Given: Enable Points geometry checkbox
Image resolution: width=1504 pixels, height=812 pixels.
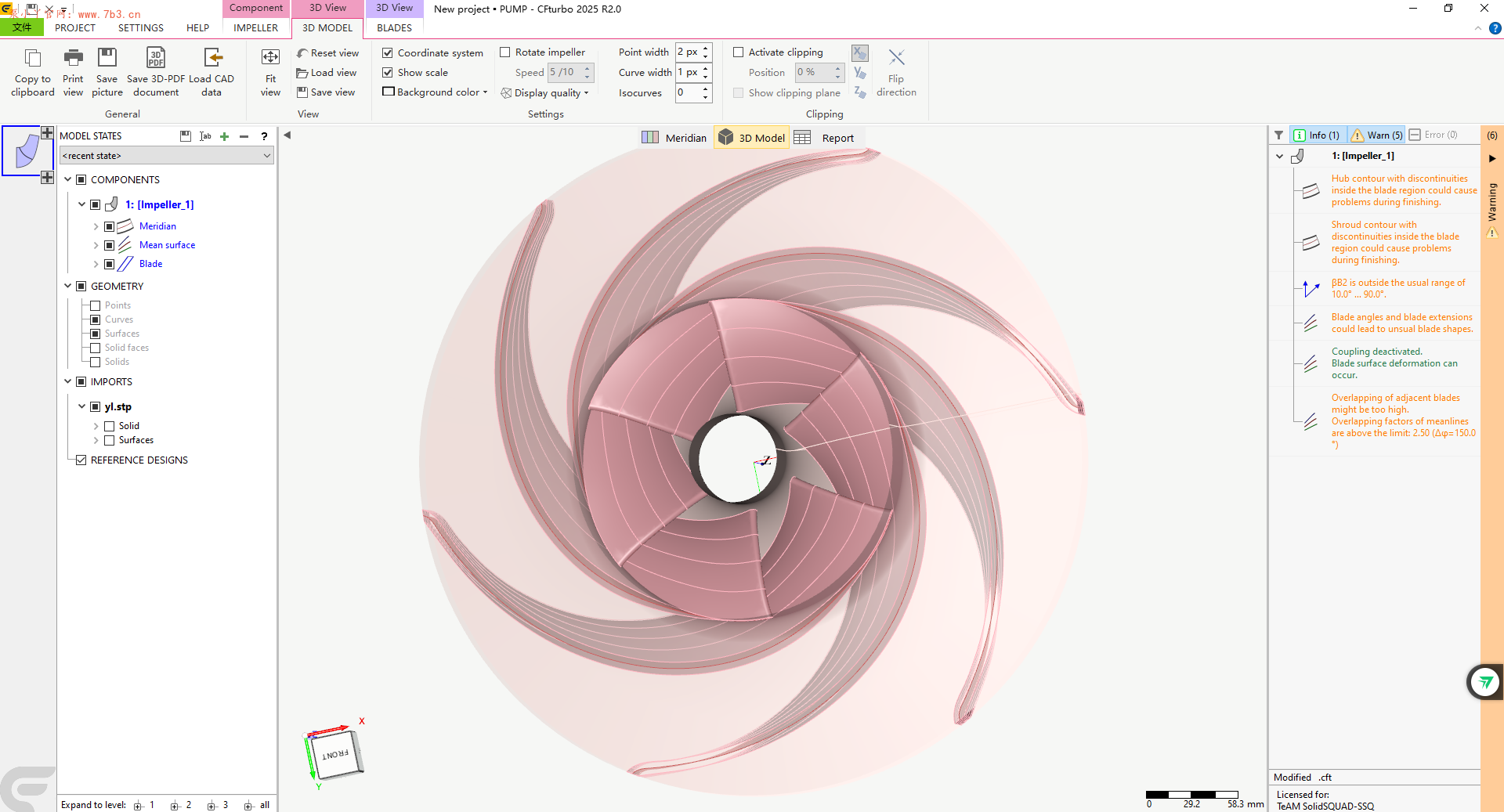Looking at the screenshot, I should point(96,305).
